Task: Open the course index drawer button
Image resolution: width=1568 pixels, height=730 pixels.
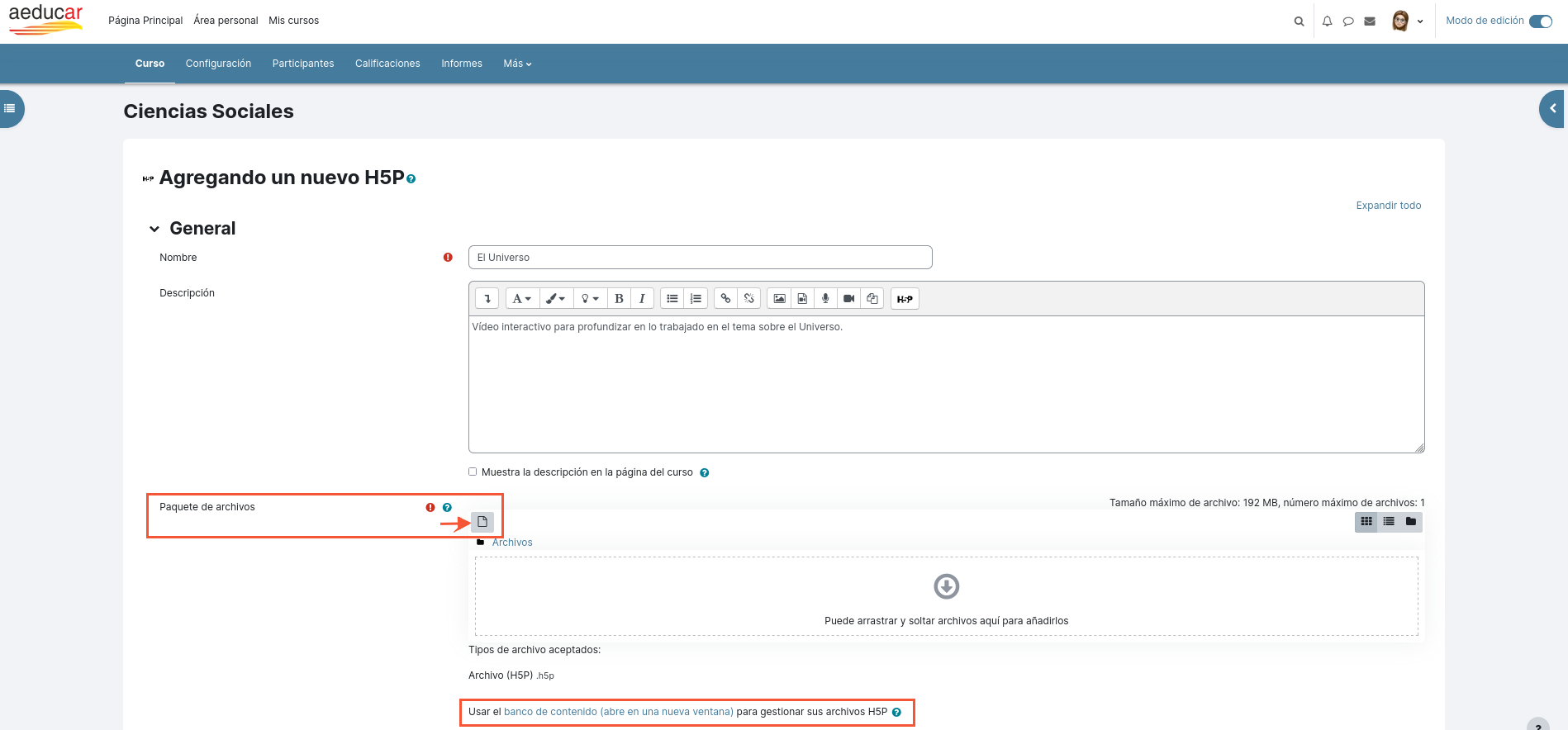Action: [10, 108]
